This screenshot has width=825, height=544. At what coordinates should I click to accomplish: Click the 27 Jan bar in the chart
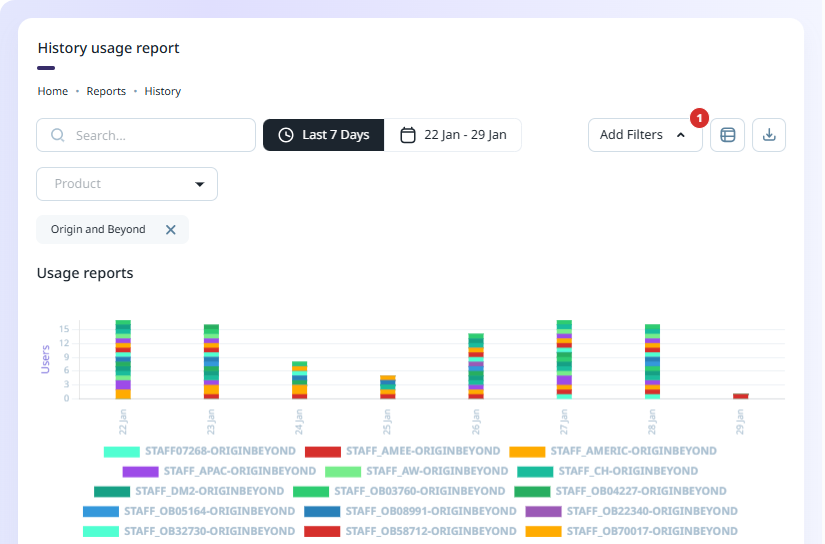click(564, 359)
